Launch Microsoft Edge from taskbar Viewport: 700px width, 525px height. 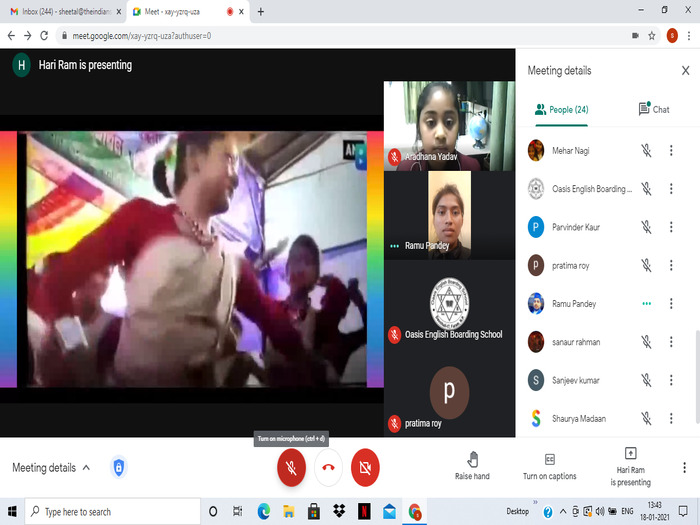point(263,512)
